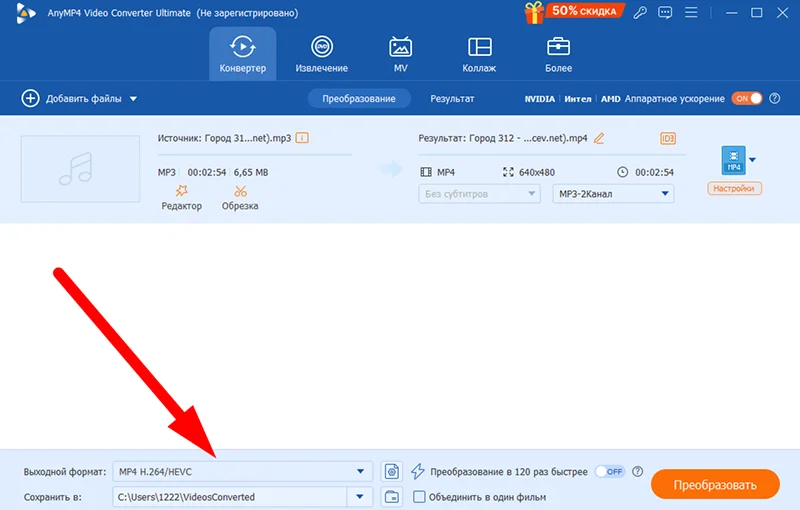Expand the Добавить файлы dropdown arrow
Viewport: 800px width, 510px height.
point(133,99)
